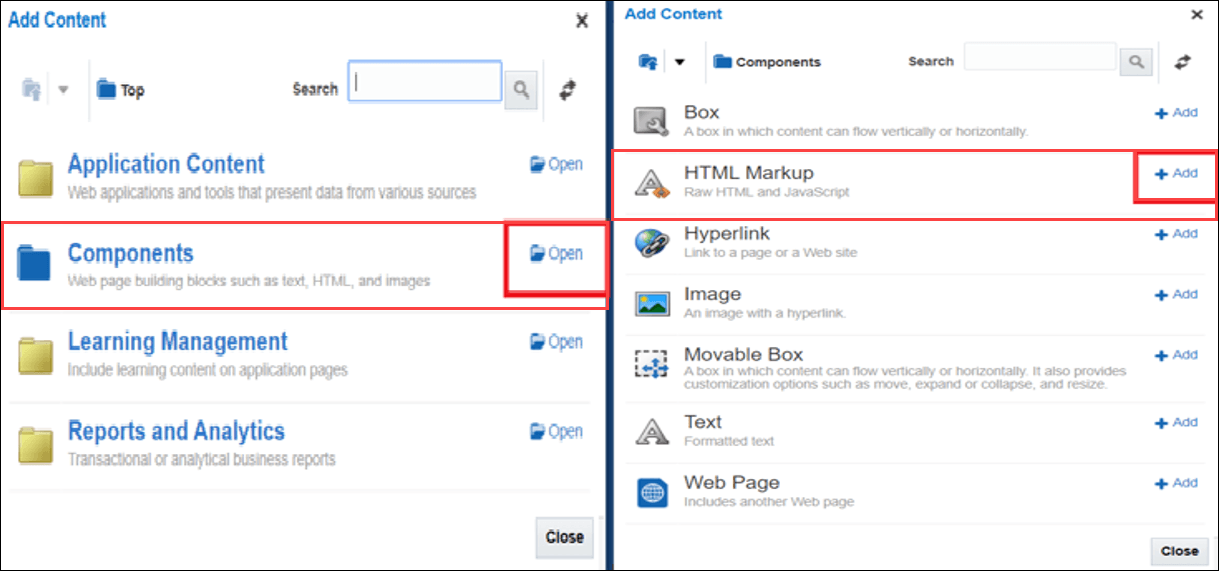Click the Text component icon
1219x571 pixels.
click(652, 431)
